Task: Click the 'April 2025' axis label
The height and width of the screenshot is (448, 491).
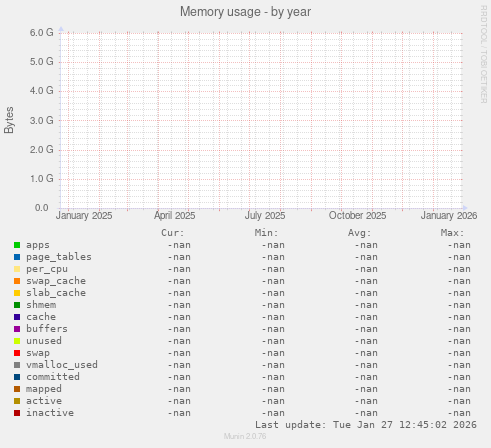Action: [175, 216]
